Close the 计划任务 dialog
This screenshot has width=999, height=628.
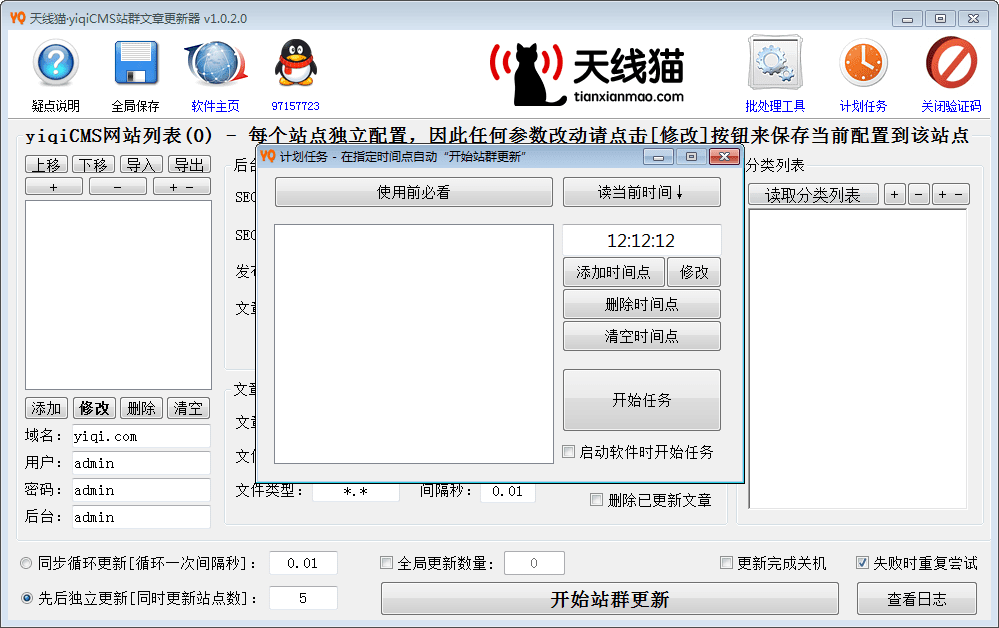[724, 156]
